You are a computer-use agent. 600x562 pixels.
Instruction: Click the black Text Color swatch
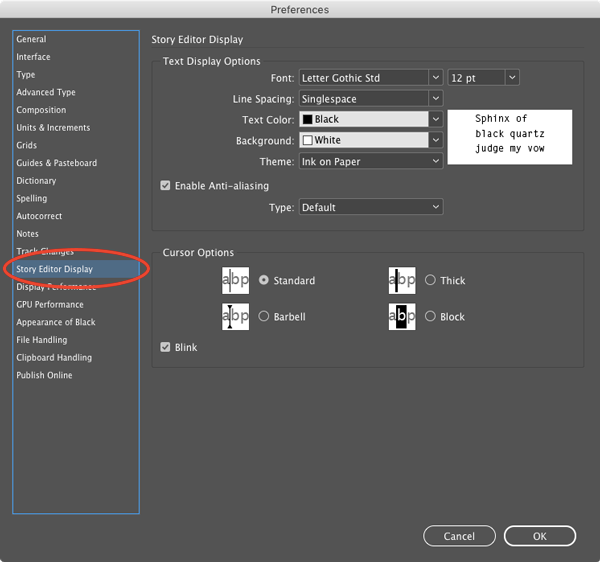[x=308, y=119]
